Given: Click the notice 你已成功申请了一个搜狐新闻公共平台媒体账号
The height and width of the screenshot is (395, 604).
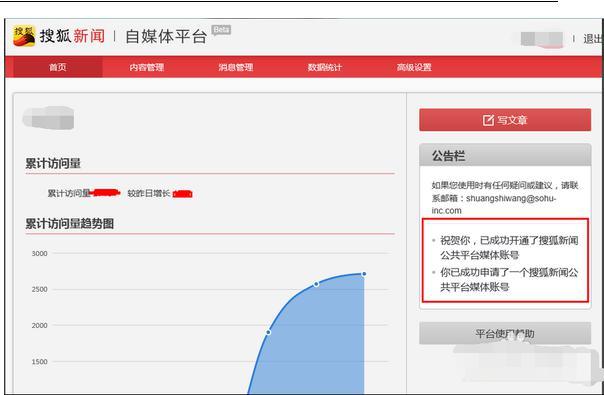Looking at the screenshot, I should point(509,279).
